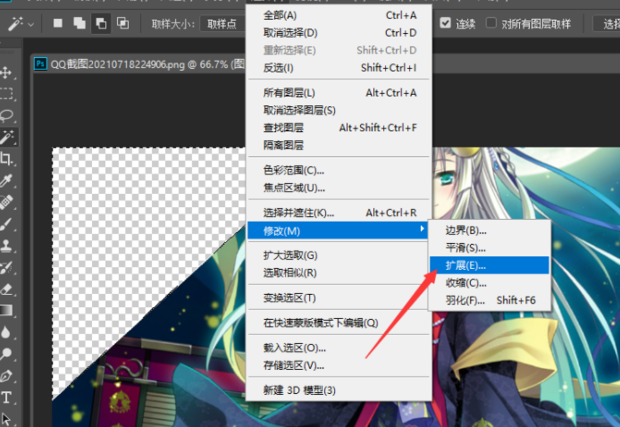Viewport: 620px width, 427px height.
Task: Select the Eraser tool
Action: [x=6, y=289]
